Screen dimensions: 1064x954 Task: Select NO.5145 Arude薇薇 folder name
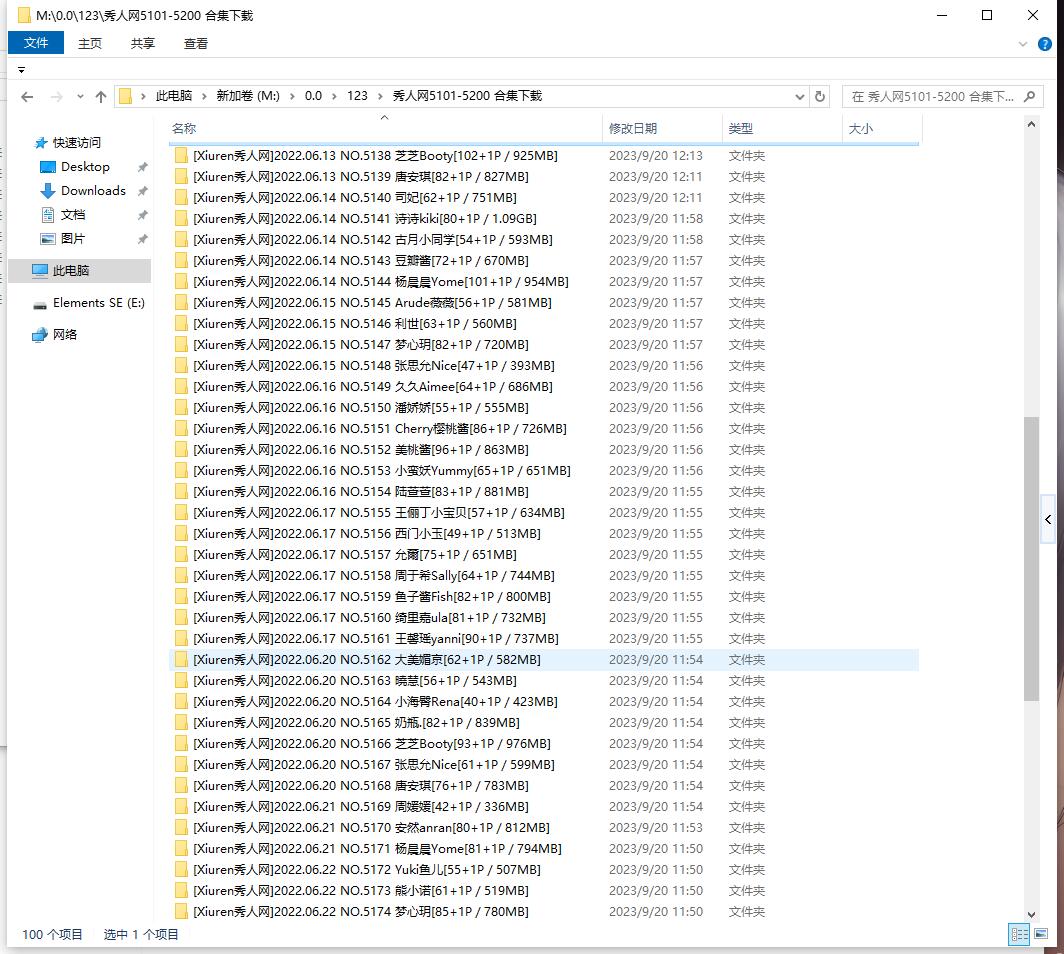click(x=372, y=303)
